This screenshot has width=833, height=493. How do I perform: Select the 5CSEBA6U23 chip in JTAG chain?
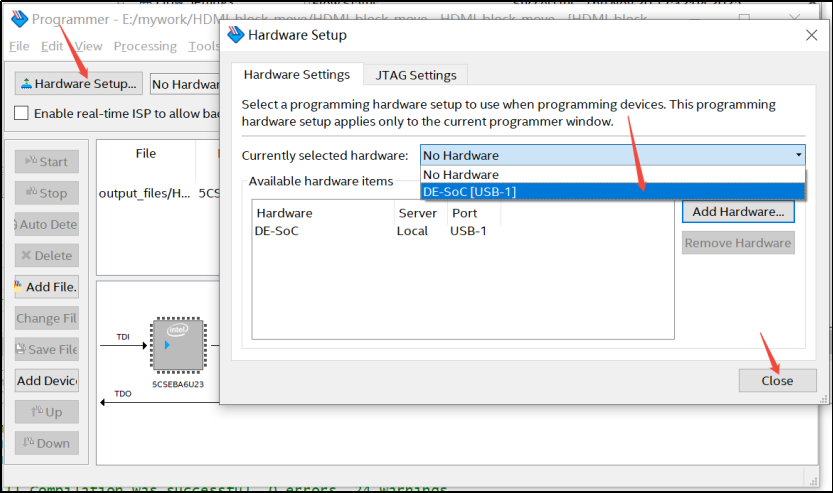tap(178, 345)
